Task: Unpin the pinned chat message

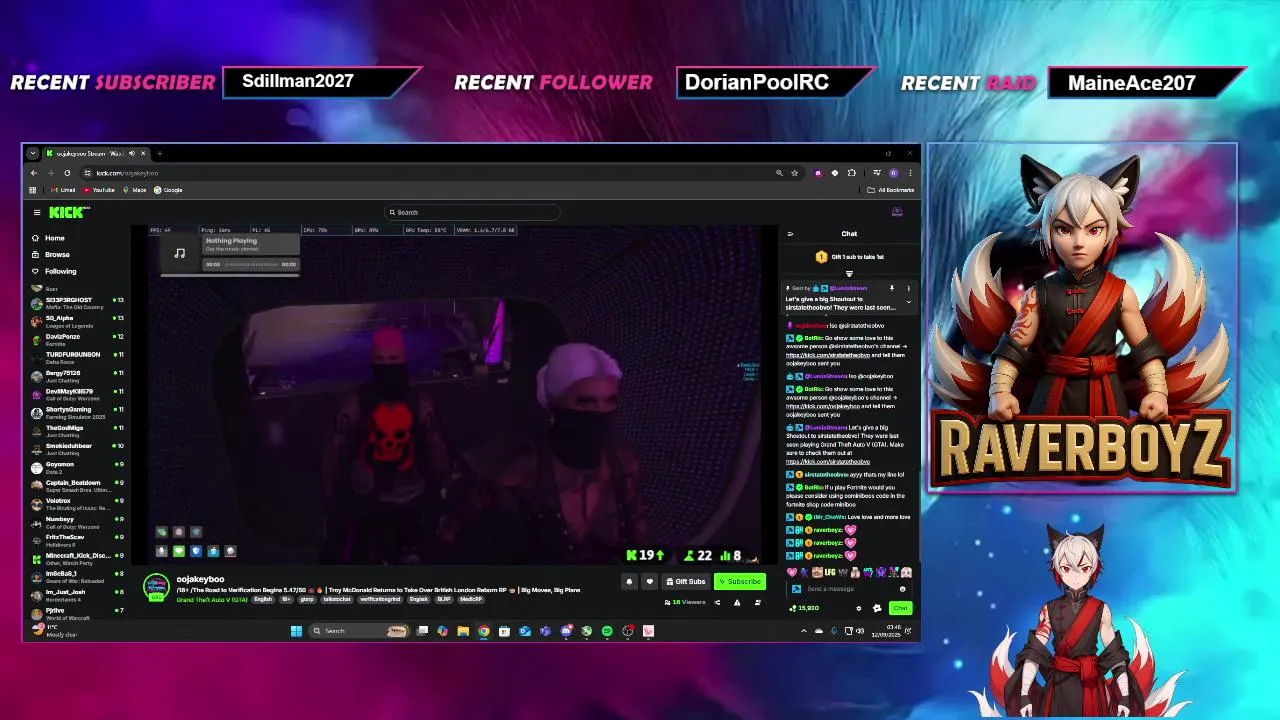Action: click(x=892, y=289)
